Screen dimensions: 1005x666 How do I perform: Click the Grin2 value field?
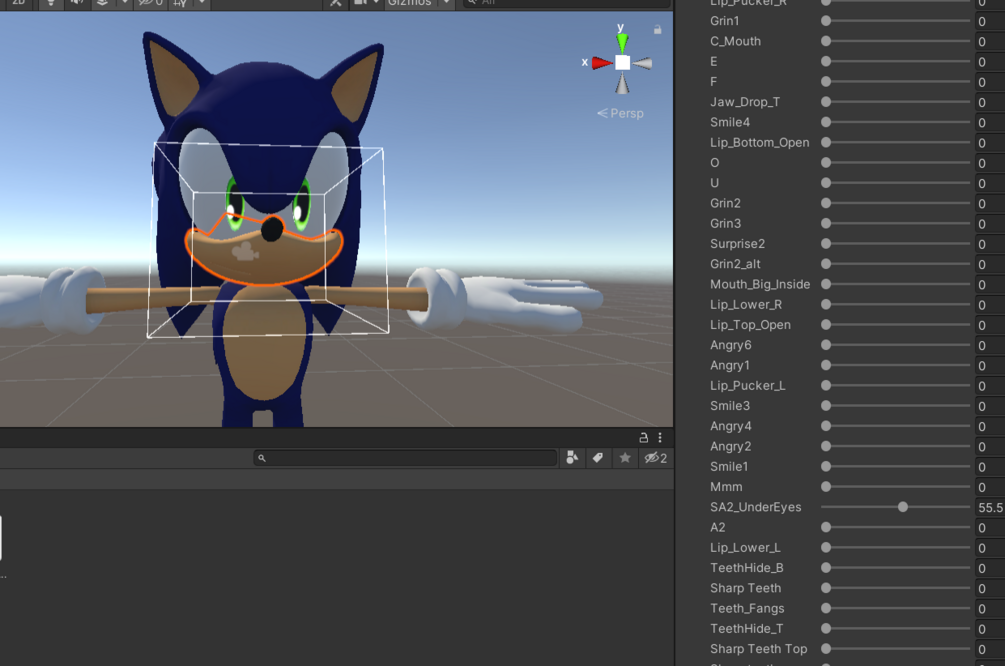coord(990,203)
